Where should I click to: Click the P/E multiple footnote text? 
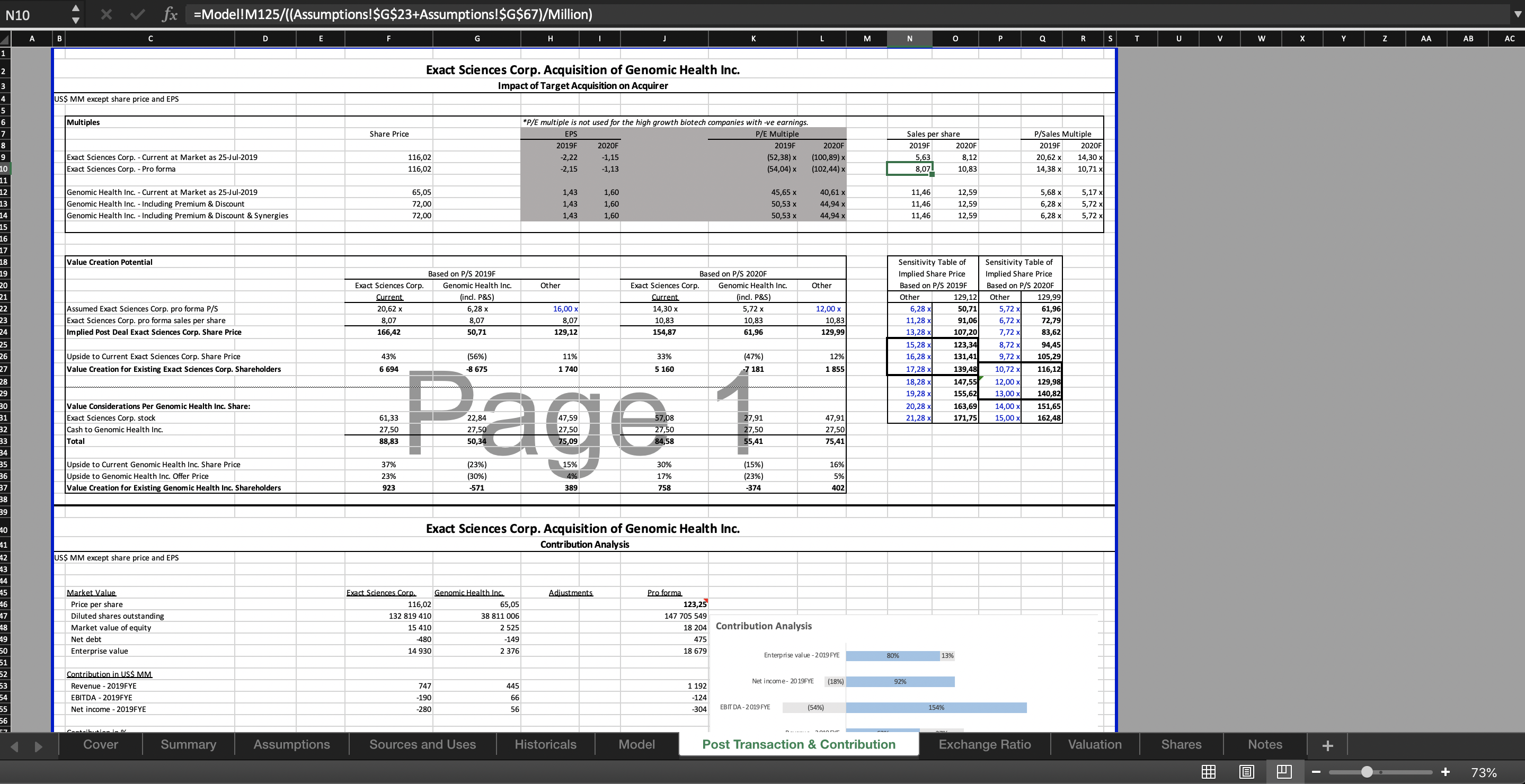[665, 122]
